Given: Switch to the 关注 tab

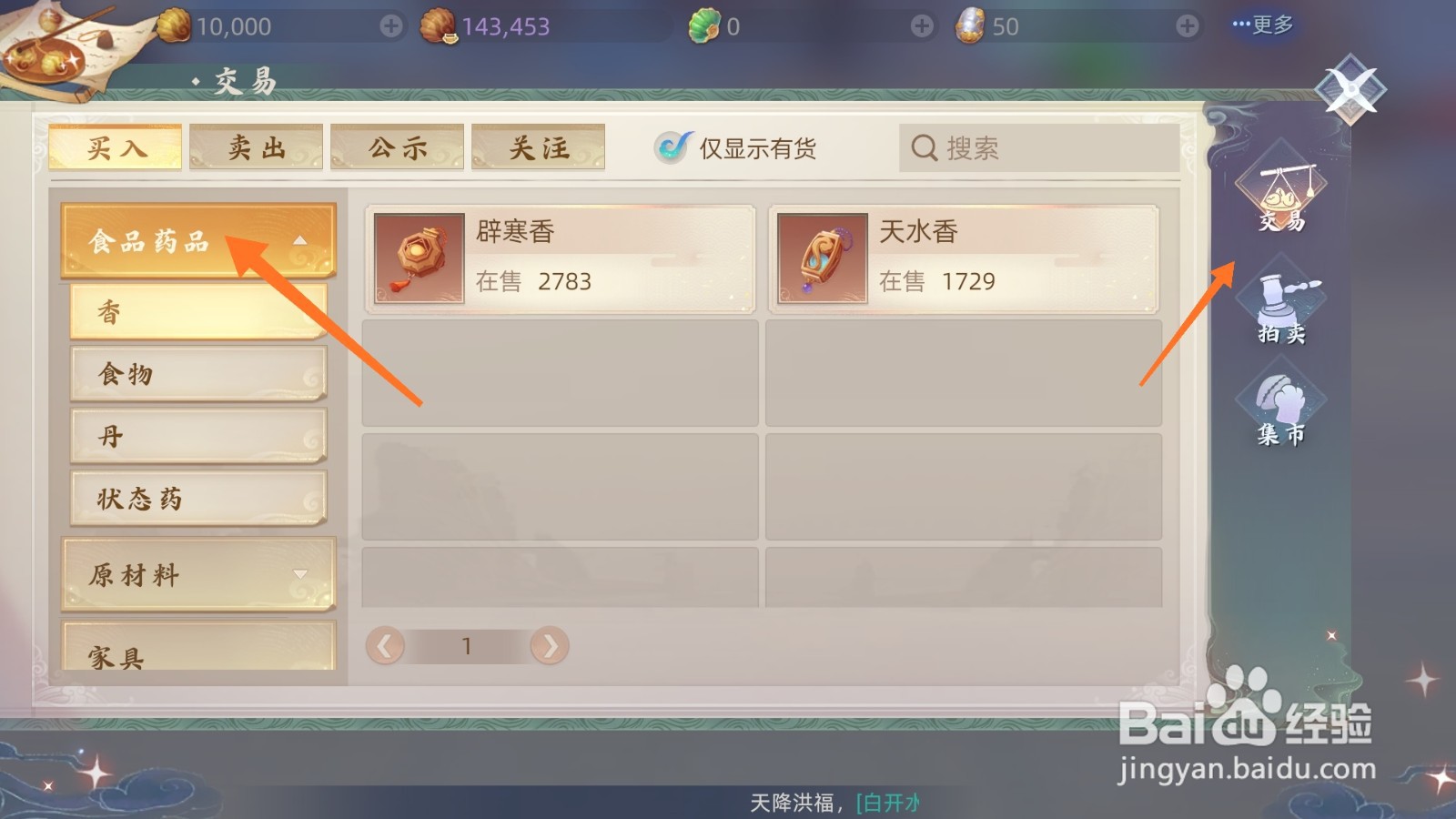Looking at the screenshot, I should coord(539,147).
